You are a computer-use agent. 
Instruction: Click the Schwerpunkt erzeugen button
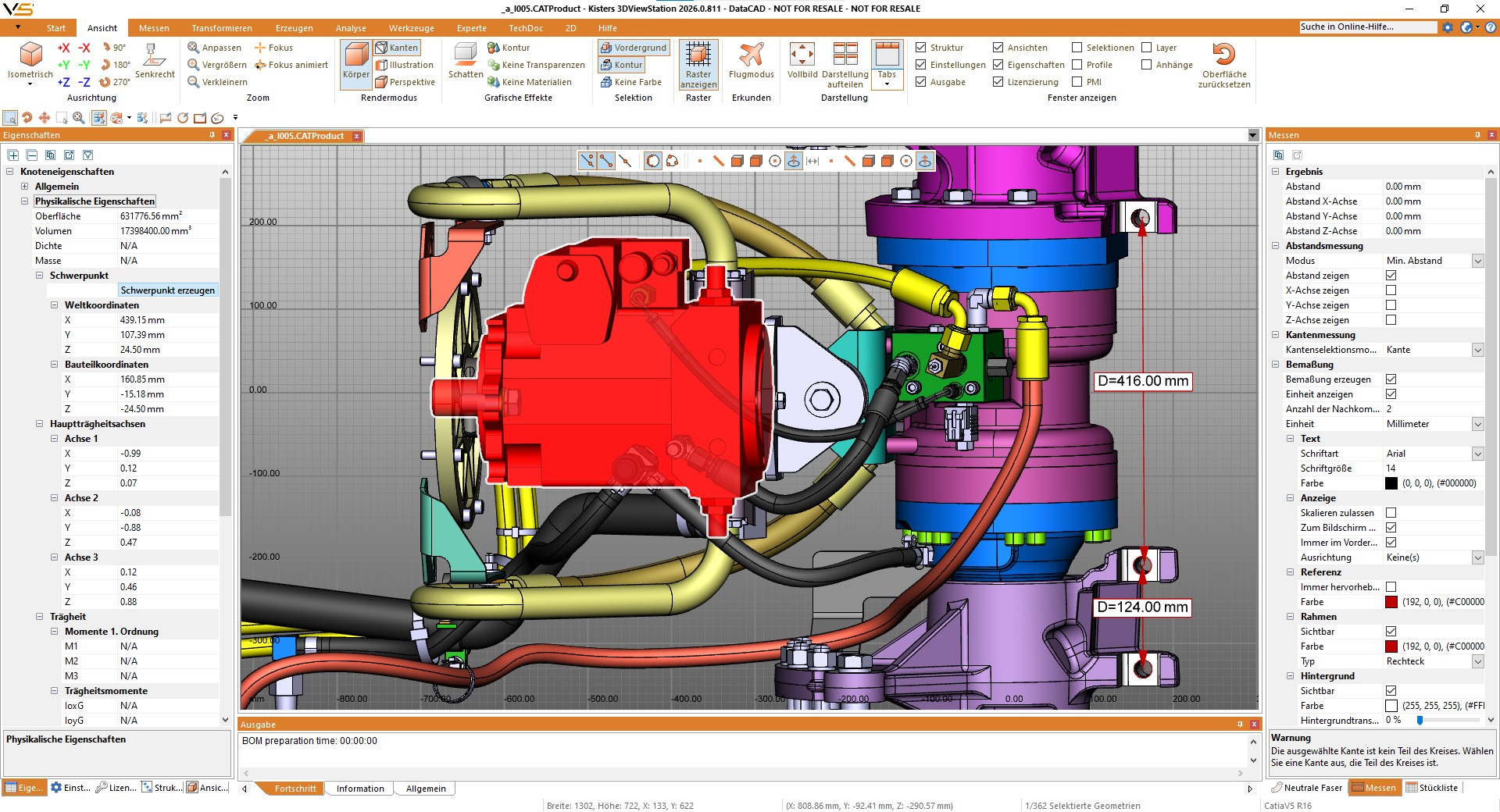[167, 290]
